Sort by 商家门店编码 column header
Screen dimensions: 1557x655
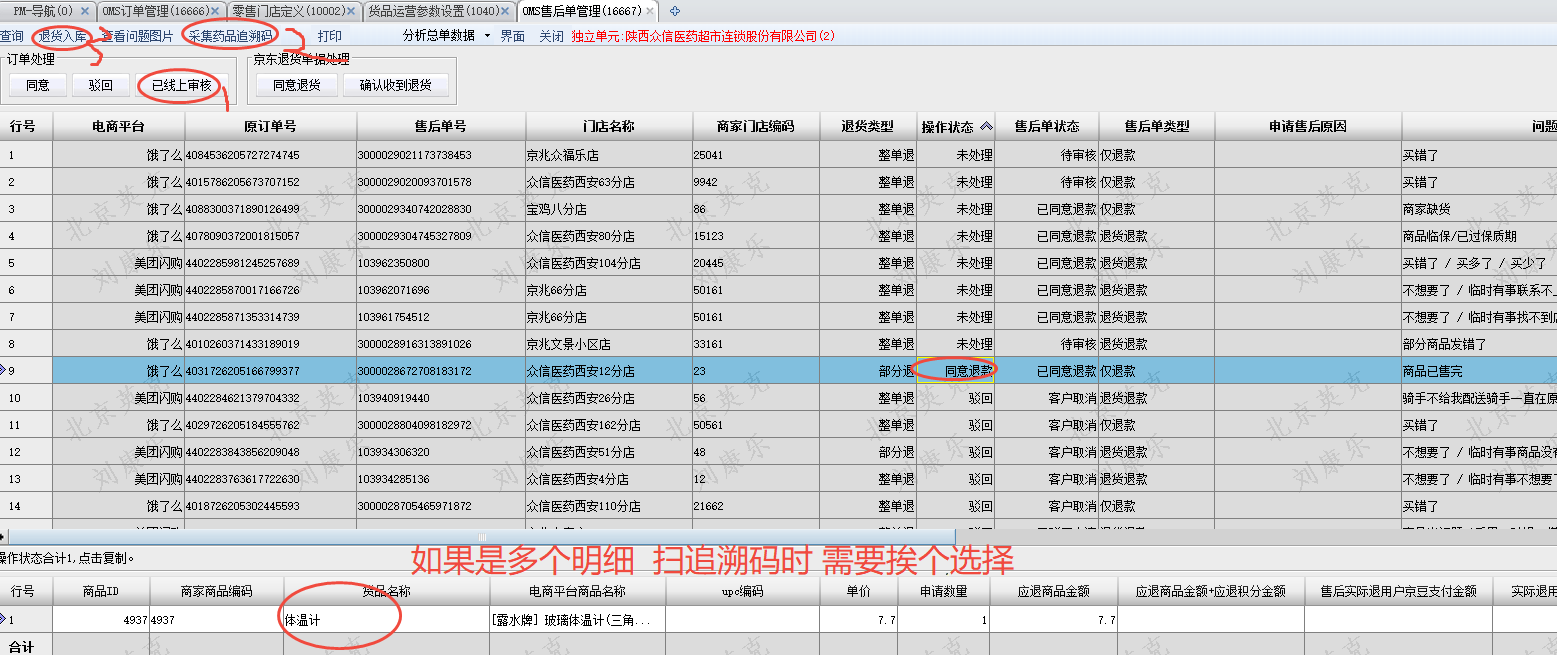click(755, 127)
